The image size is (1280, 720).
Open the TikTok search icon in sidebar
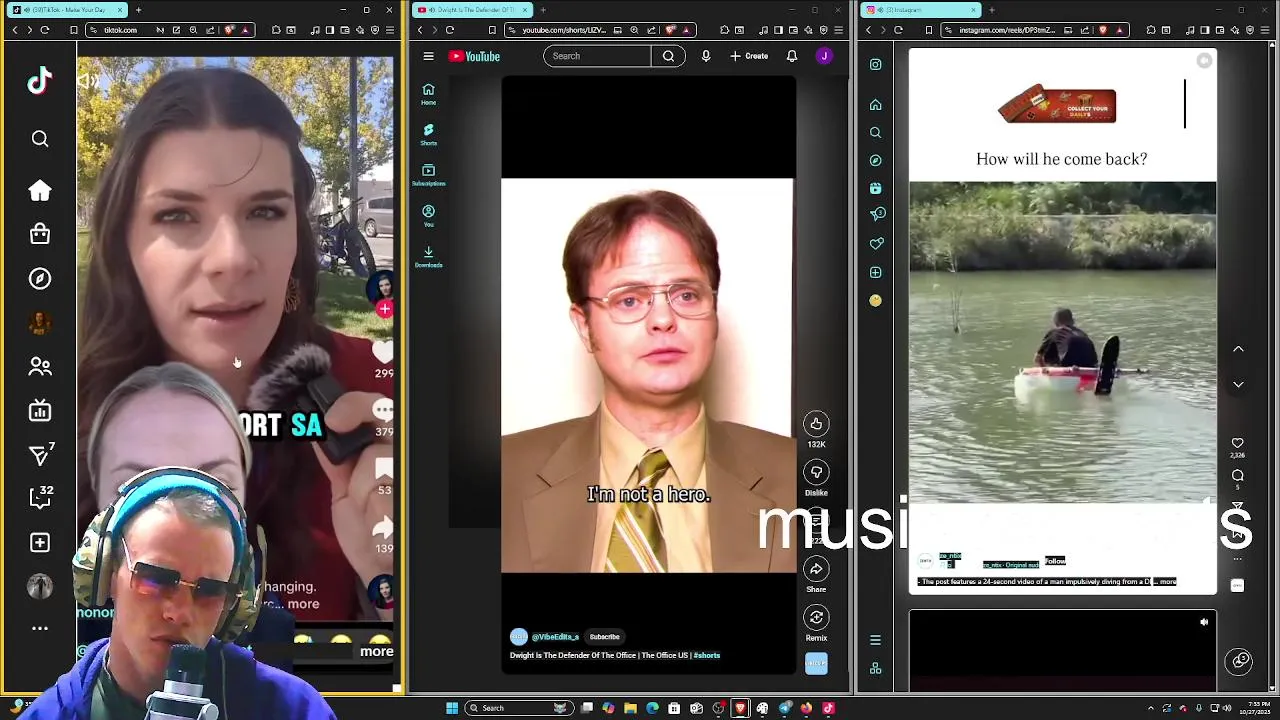tap(40, 139)
